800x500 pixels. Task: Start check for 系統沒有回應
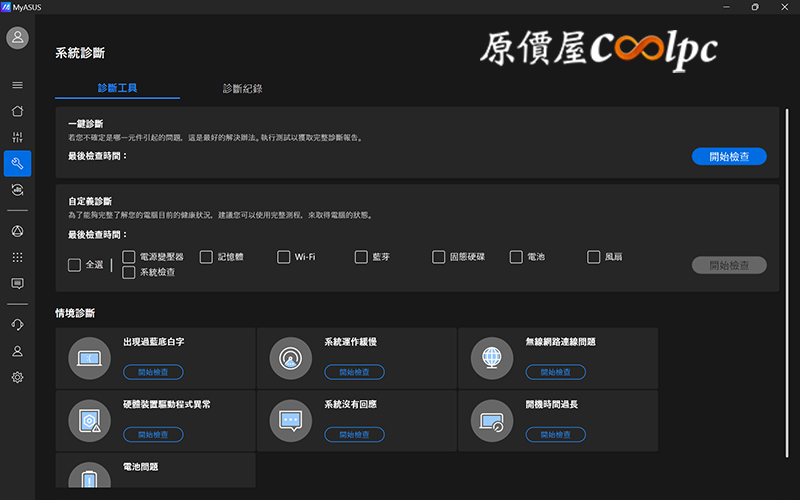click(355, 435)
